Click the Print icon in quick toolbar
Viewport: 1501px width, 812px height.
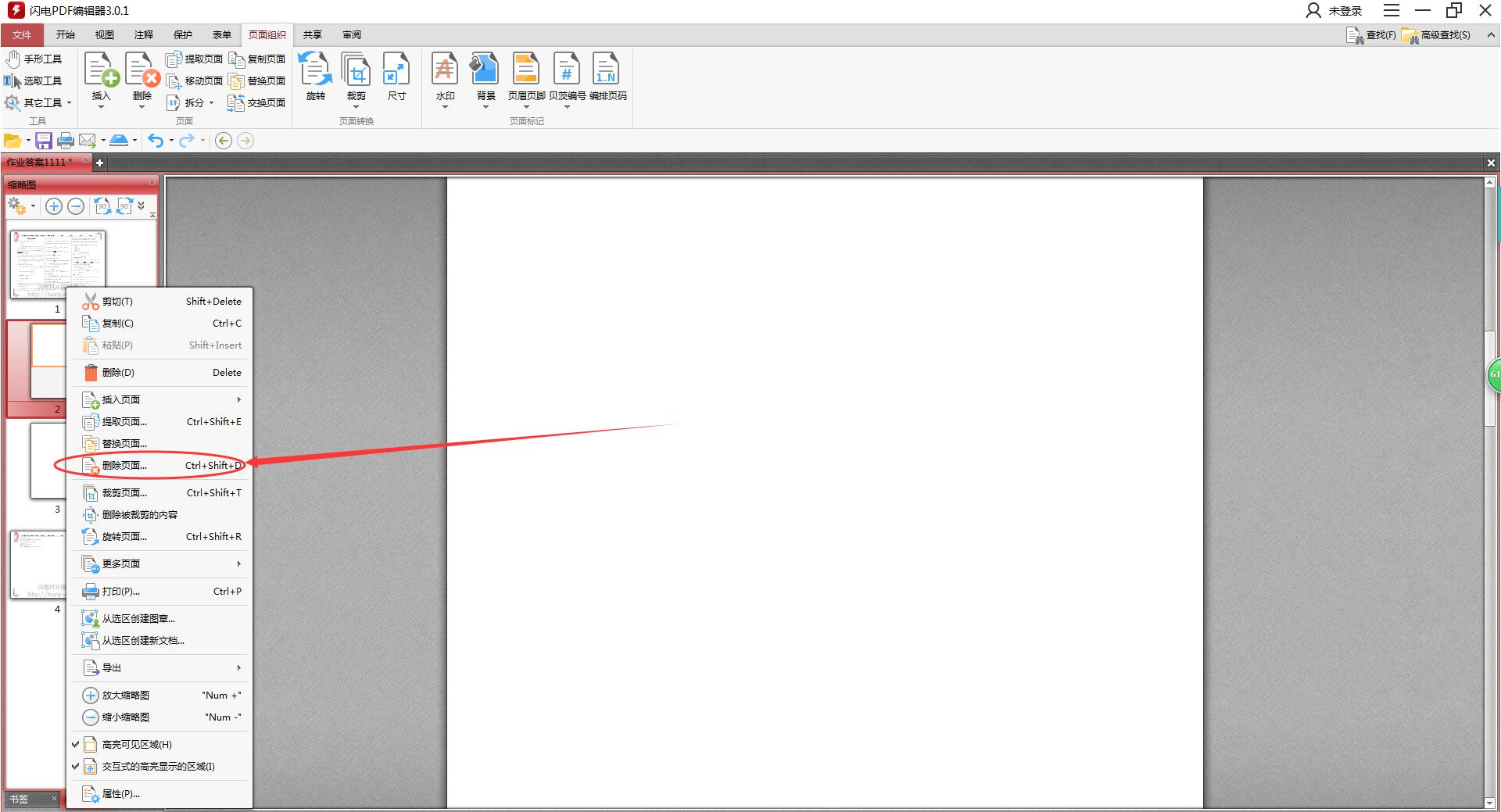tap(66, 141)
